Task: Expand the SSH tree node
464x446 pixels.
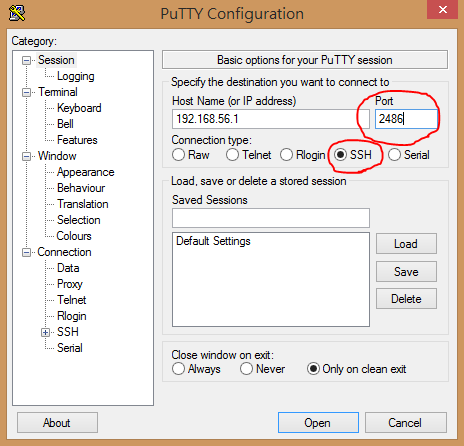Action: (45, 332)
